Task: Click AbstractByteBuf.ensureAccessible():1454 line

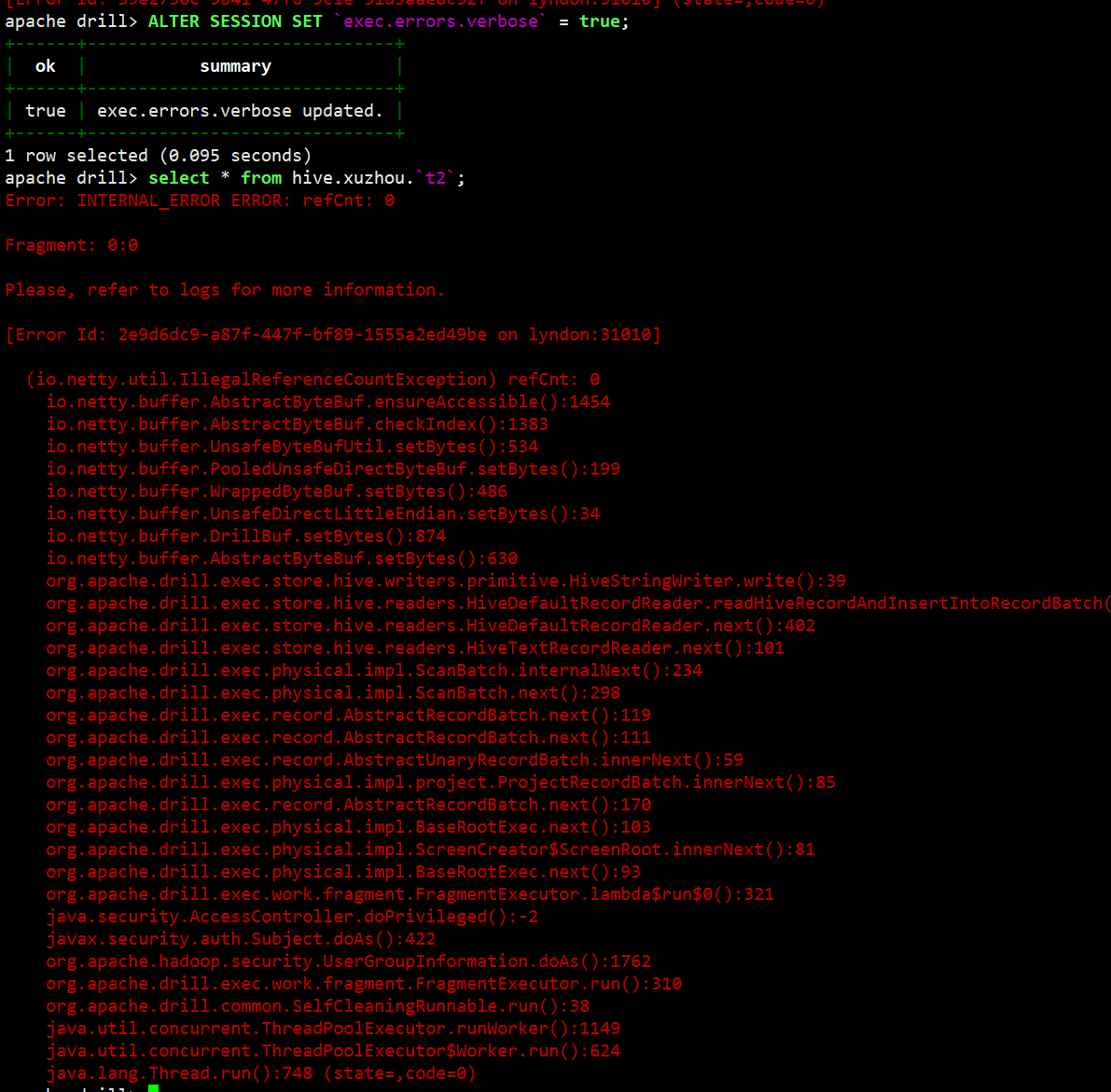Action: (328, 402)
